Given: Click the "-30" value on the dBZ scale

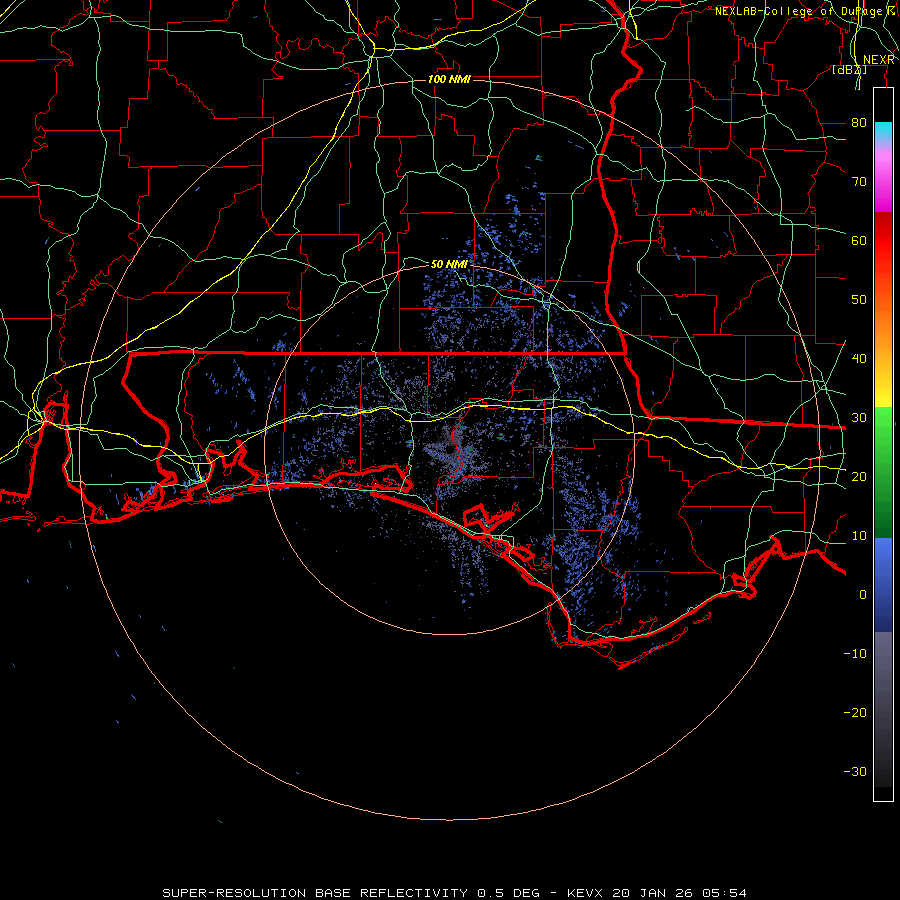Looking at the screenshot, I should (x=855, y=771).
